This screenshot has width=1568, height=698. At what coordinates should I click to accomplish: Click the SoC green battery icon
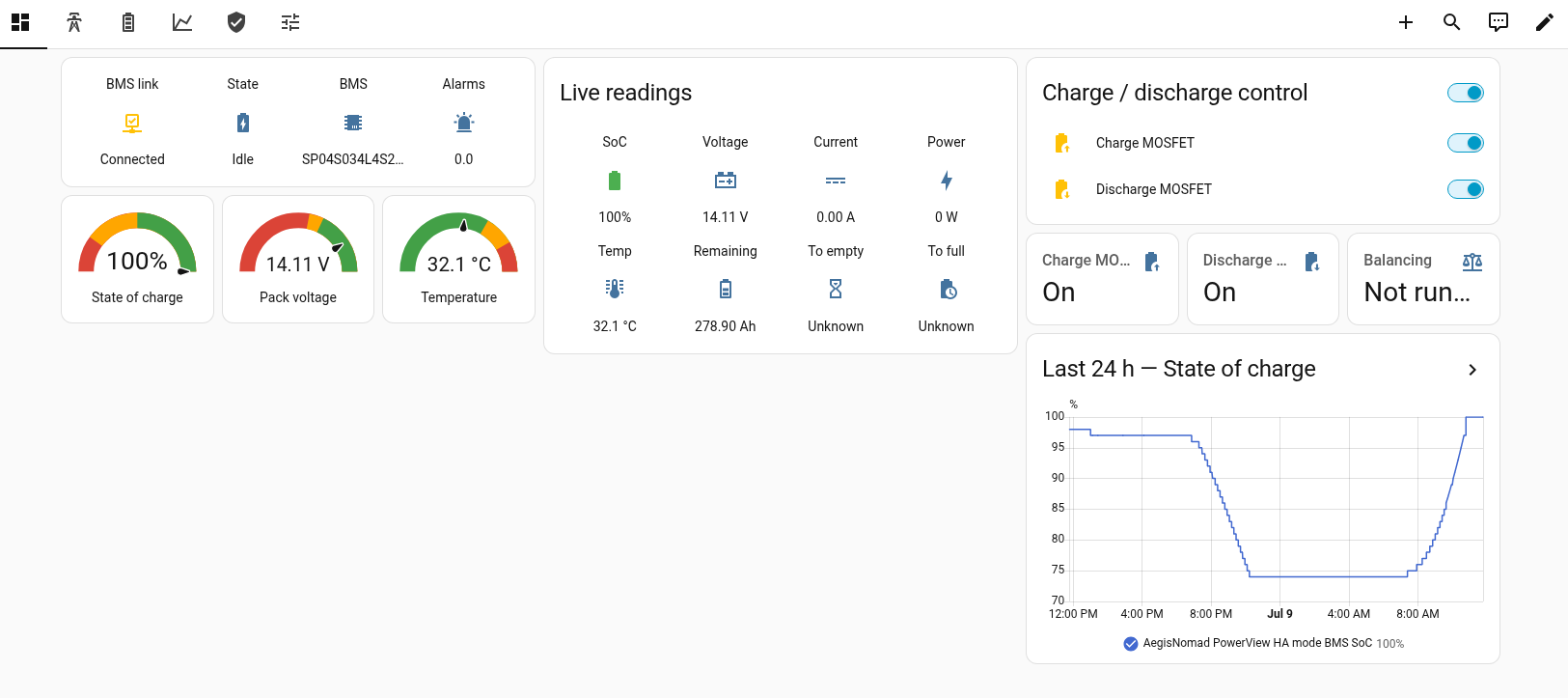(x=615, y=181)
